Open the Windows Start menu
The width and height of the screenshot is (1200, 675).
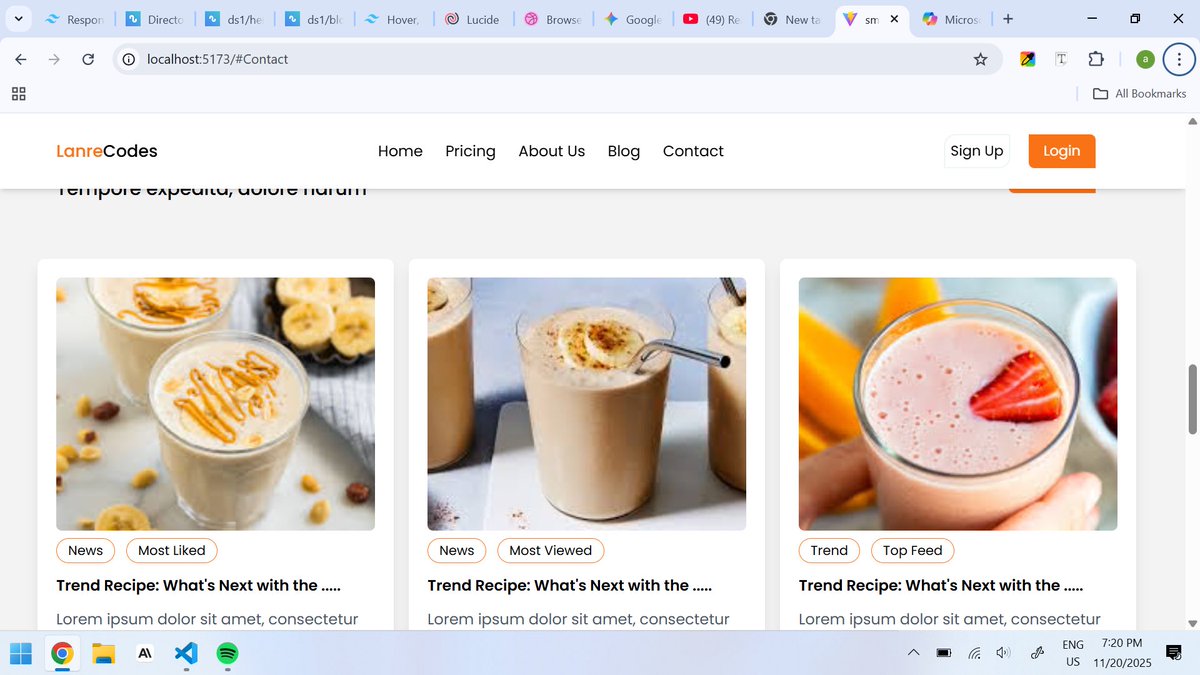(x=21, y=653)
